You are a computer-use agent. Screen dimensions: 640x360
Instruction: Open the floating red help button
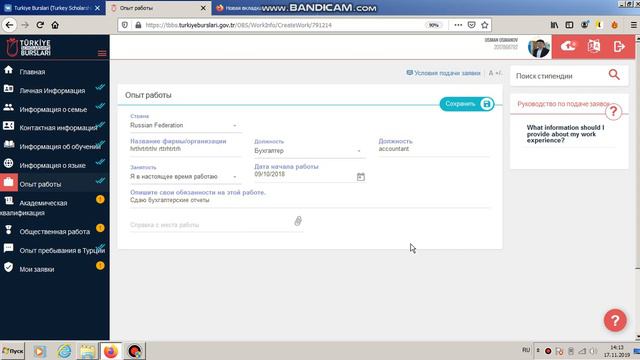pyautogui.click(x=615, y=320)
